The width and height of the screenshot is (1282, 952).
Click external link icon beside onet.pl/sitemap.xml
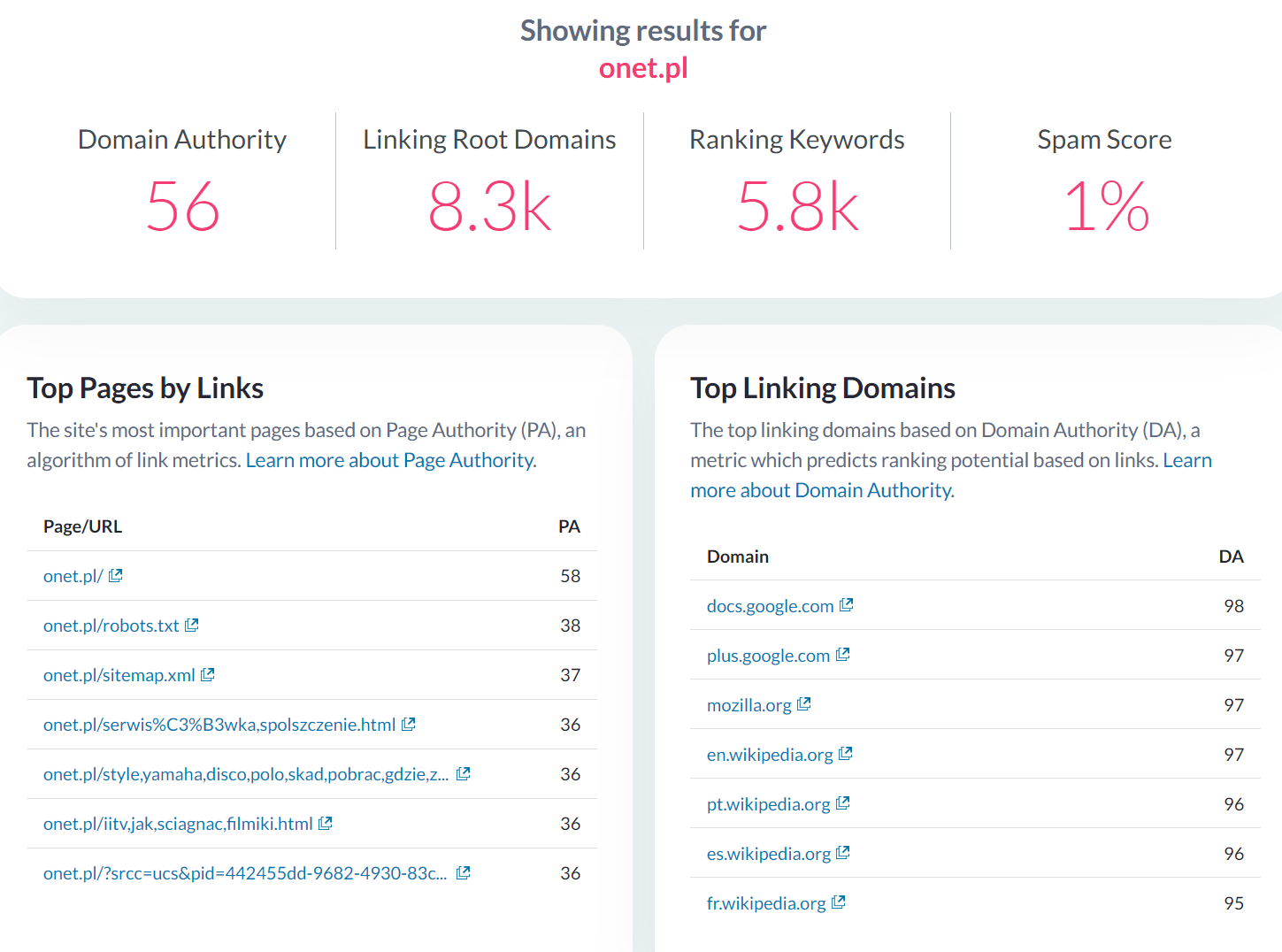(x=207, y=674)
